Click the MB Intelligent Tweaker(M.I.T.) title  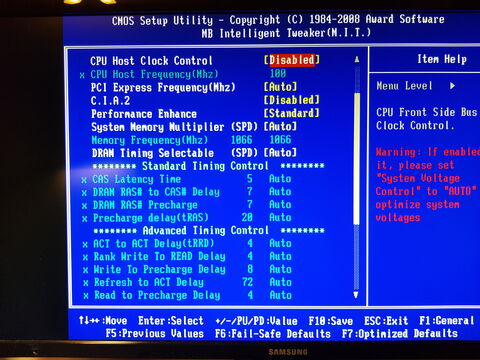[286, 33]
